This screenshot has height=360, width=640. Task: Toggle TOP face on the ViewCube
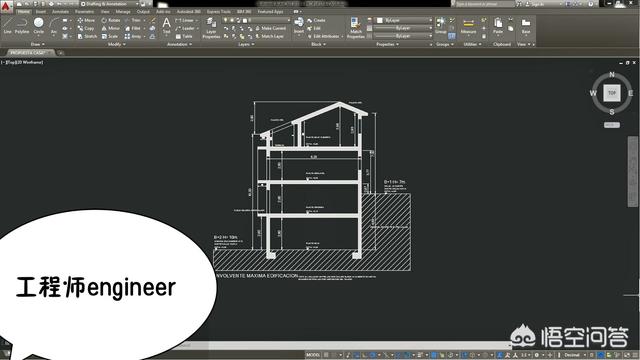(611, 93)
